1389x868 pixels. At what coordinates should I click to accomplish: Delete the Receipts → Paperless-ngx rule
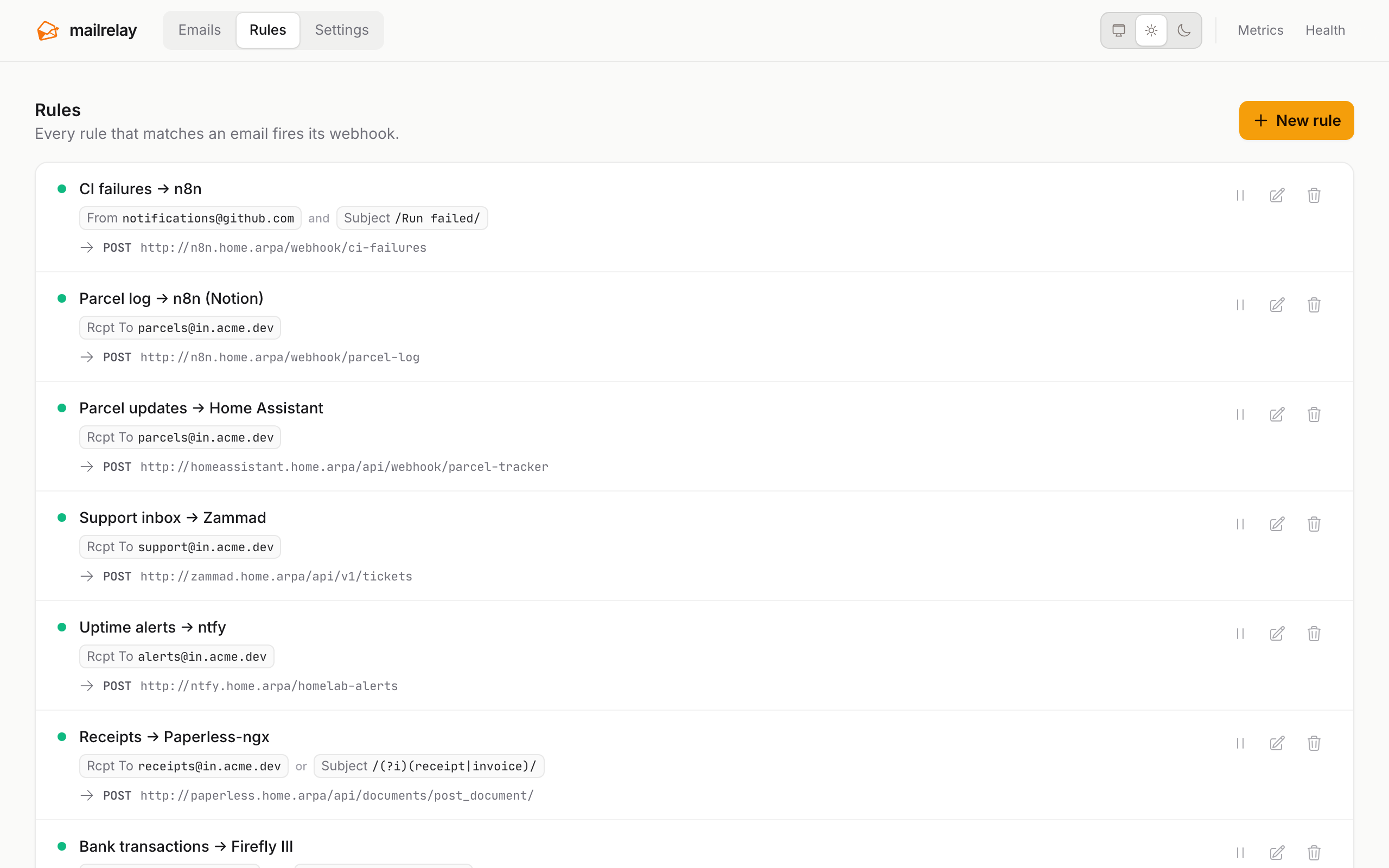point(1314,743)
